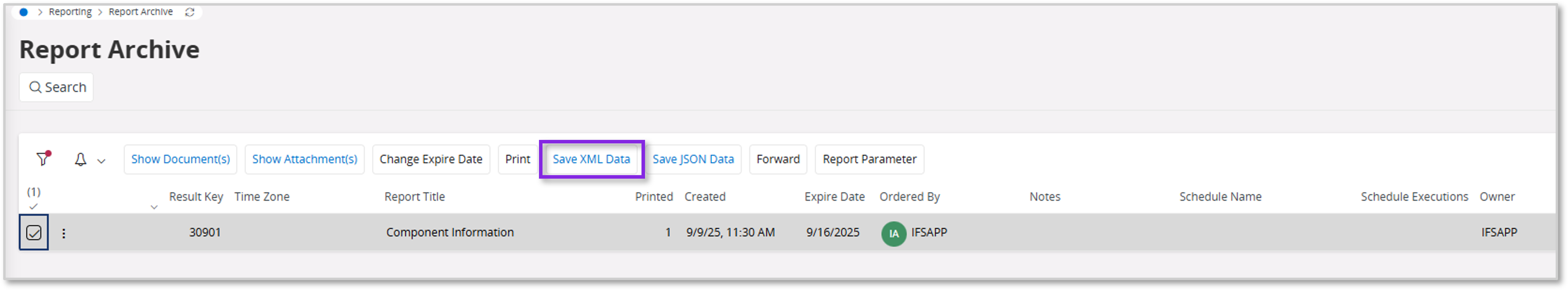Open Report Archive breadcrumb item

(141, 12)
